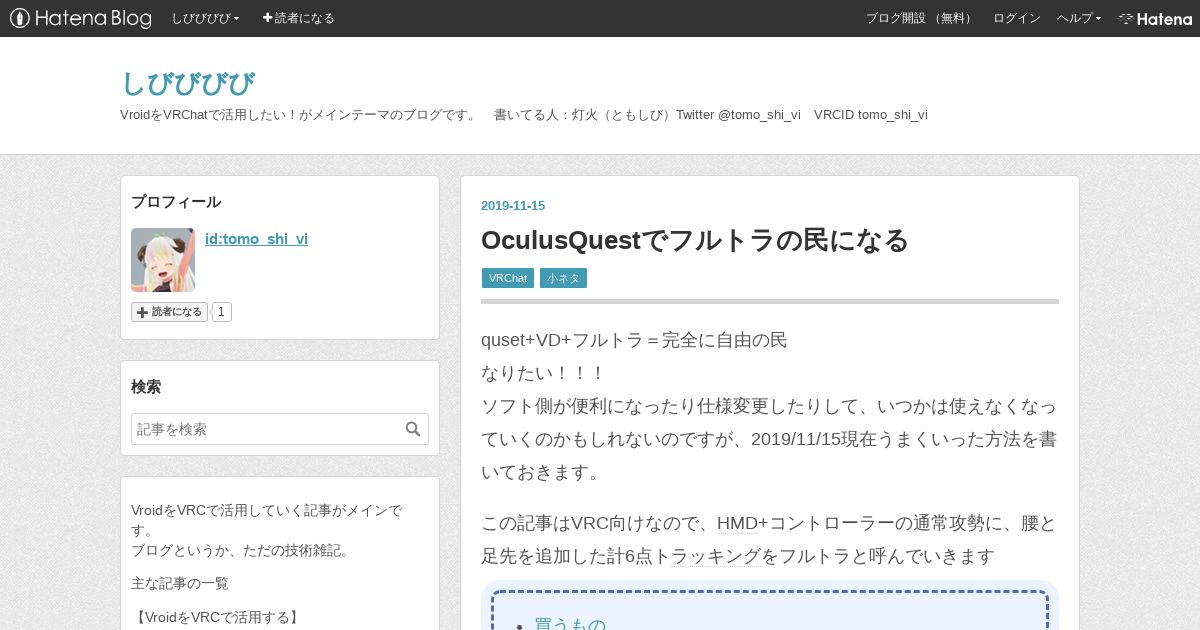This screenshot has width=1200, height=630.
Task: Expand the ヘルプ dropdown
Action: point(1079,18)
